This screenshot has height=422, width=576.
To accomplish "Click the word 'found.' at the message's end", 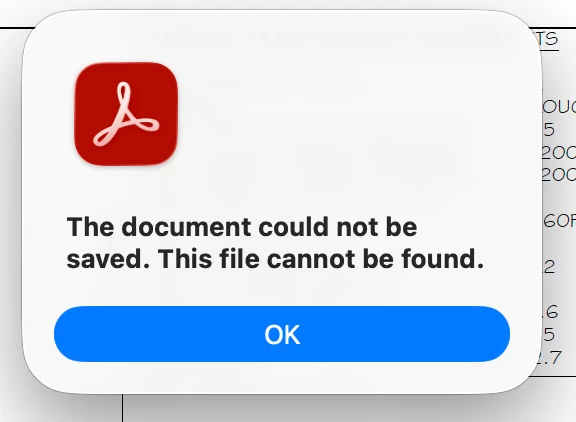I will [x=443, y=259].
